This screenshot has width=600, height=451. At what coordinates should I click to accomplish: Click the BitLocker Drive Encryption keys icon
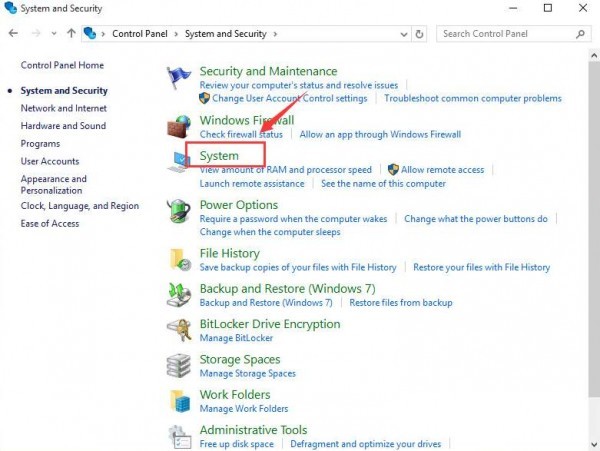point(179,330)
